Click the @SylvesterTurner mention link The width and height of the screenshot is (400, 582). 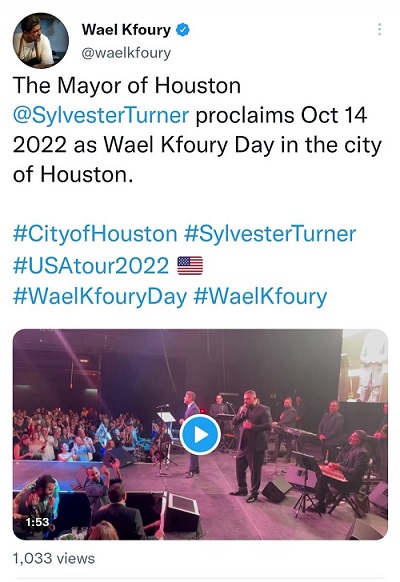(x=101, y=115)
